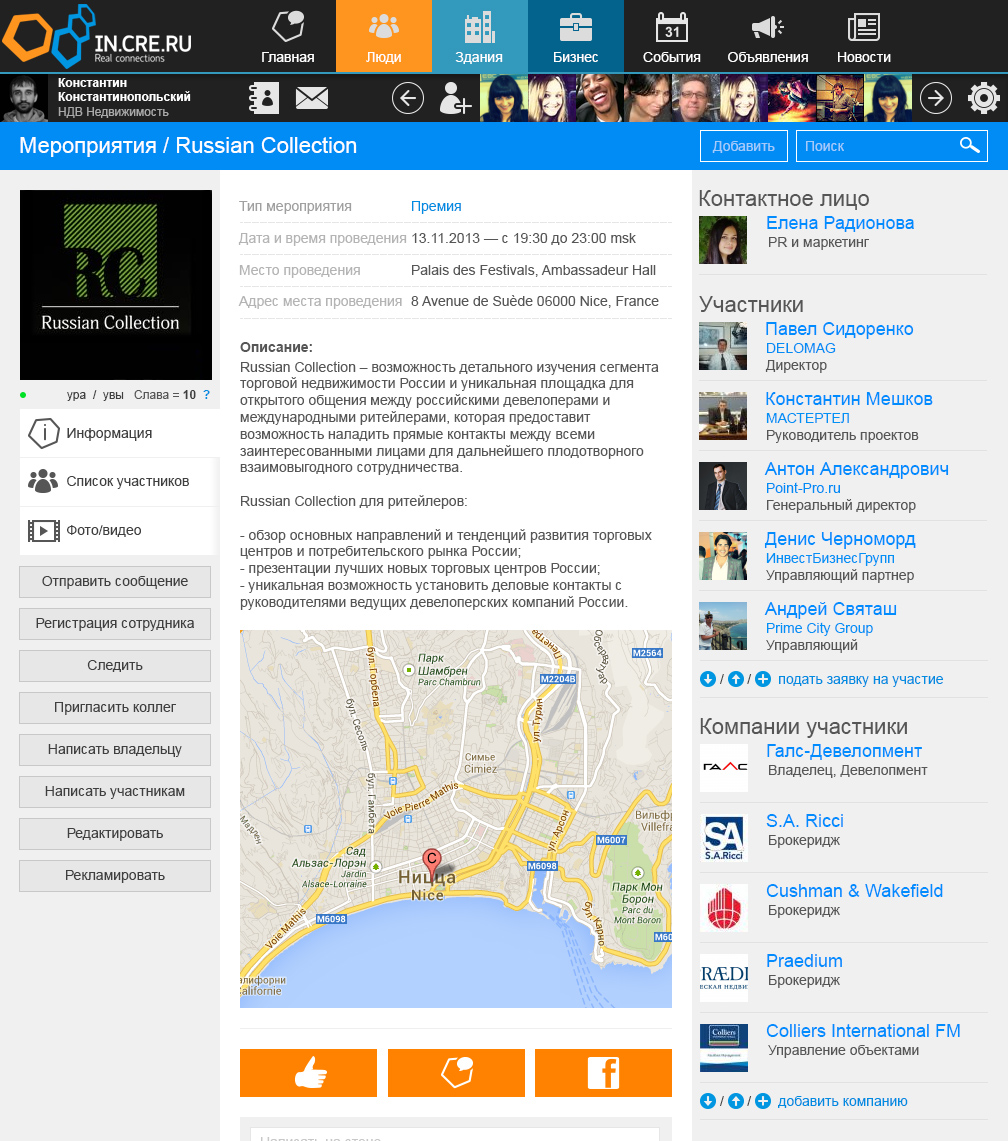1008x1141 pixels.
Task: Click the Следить button
Action: coord(115,666)
